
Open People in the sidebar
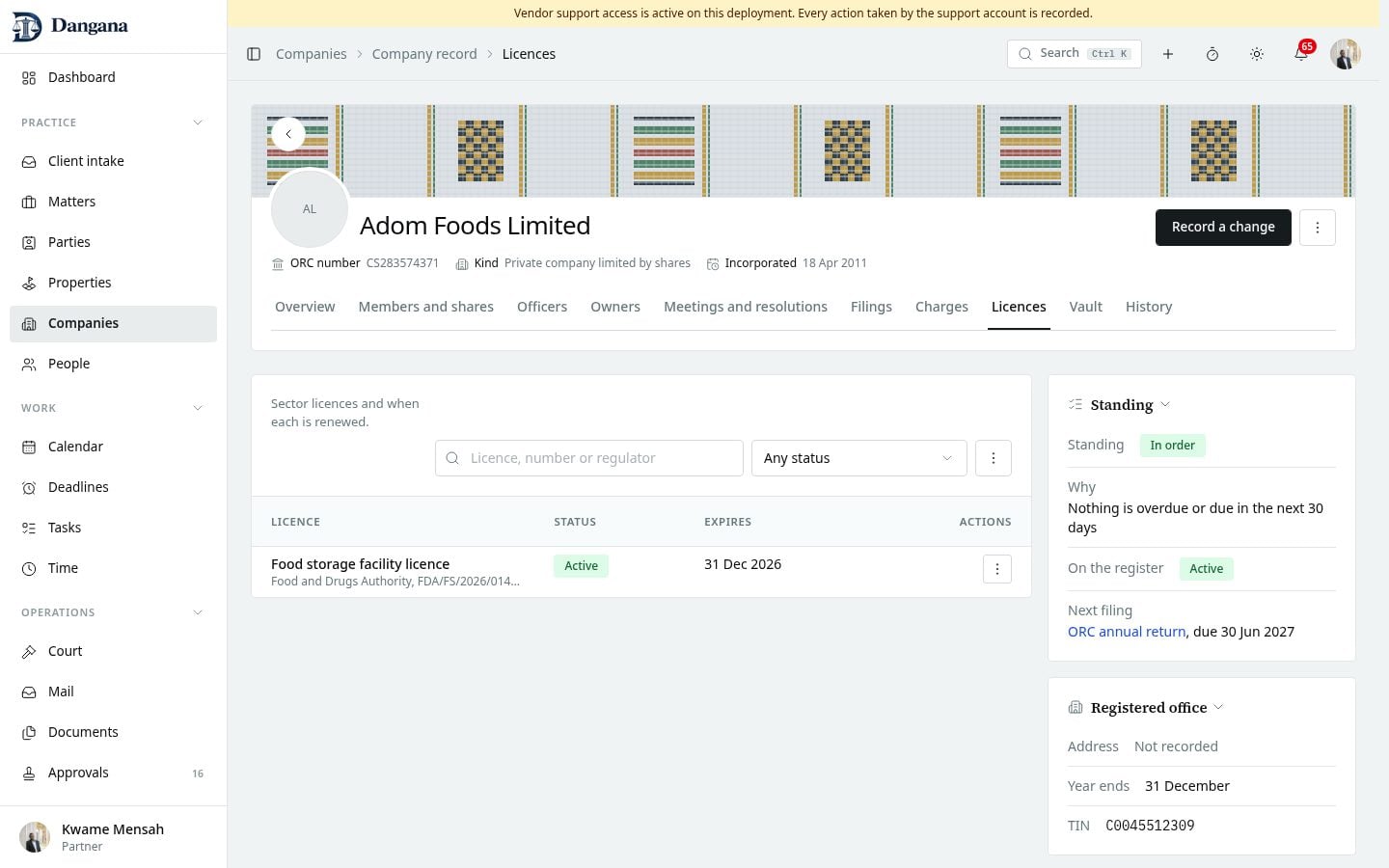click(x=113, y=364)
